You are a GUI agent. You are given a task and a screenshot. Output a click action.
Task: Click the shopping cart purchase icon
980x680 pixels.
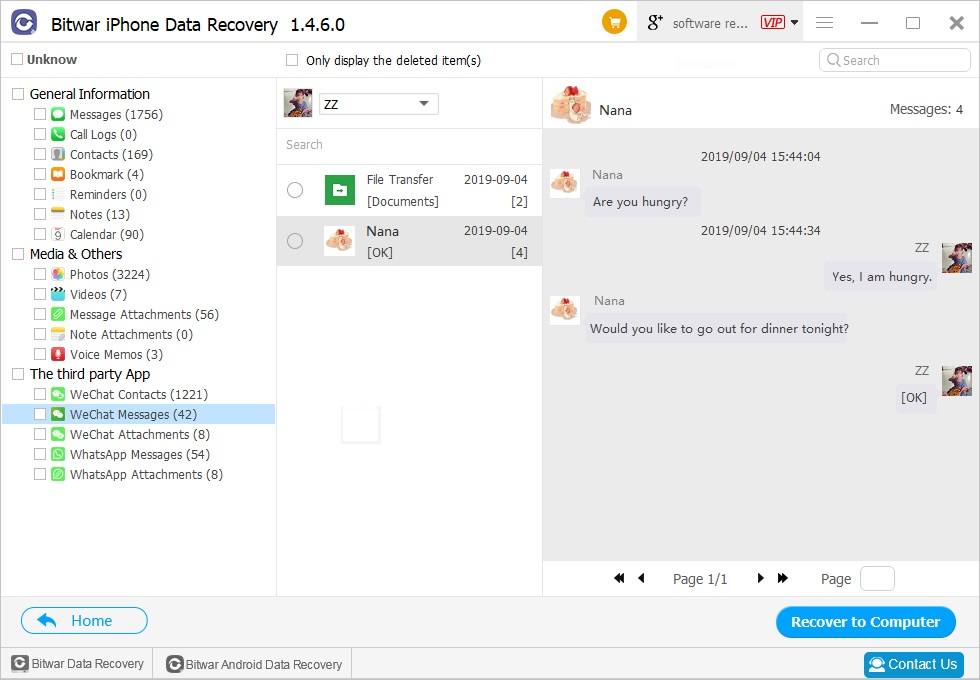[x=614, y=22]
